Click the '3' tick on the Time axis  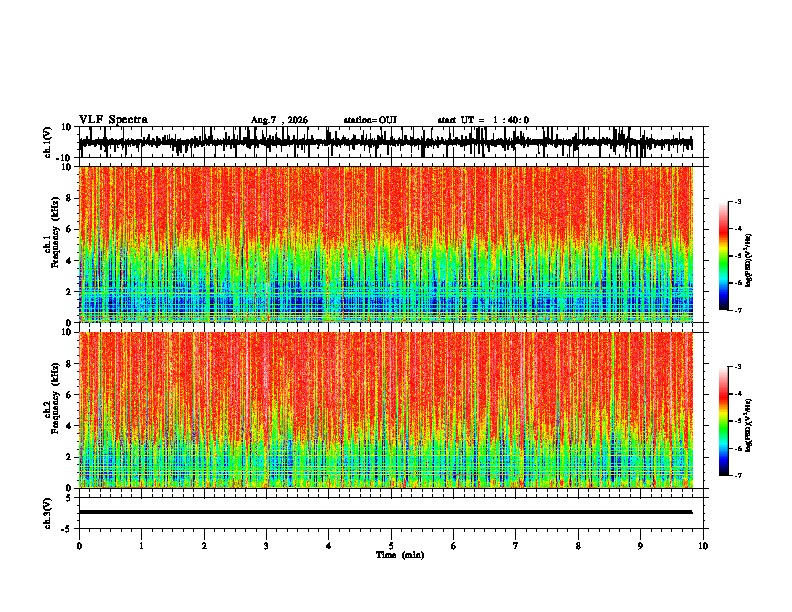click(x=266, y=546)
